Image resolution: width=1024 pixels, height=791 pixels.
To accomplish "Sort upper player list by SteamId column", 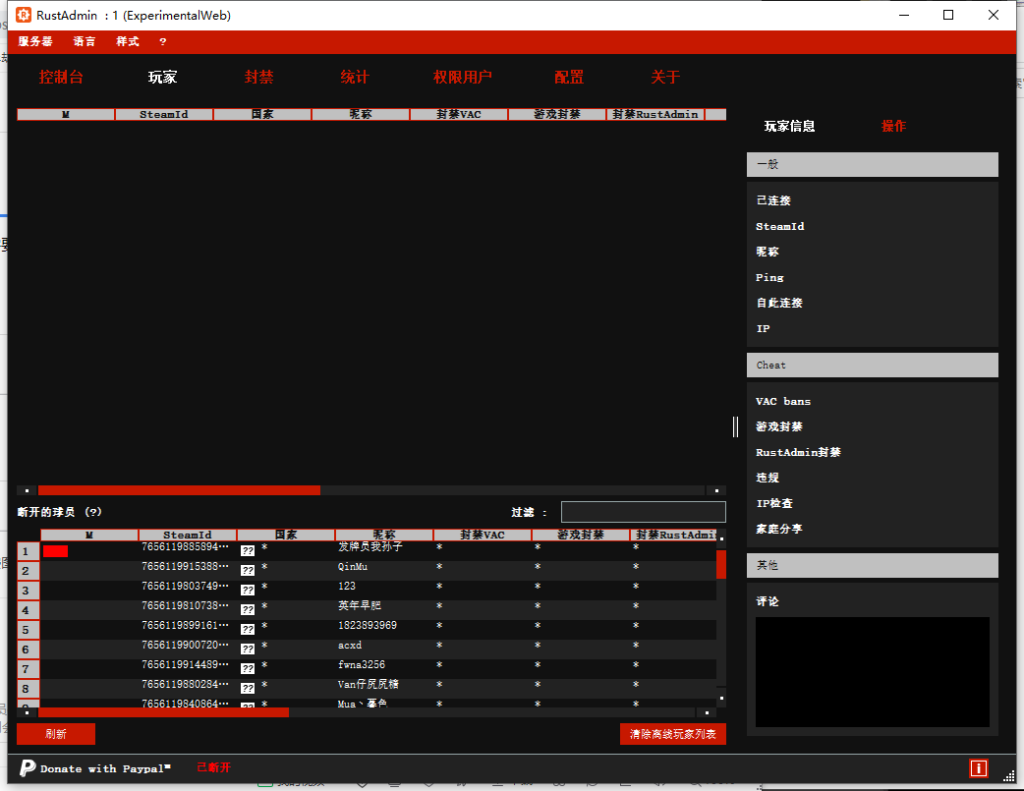I will (x=164, y=115).
